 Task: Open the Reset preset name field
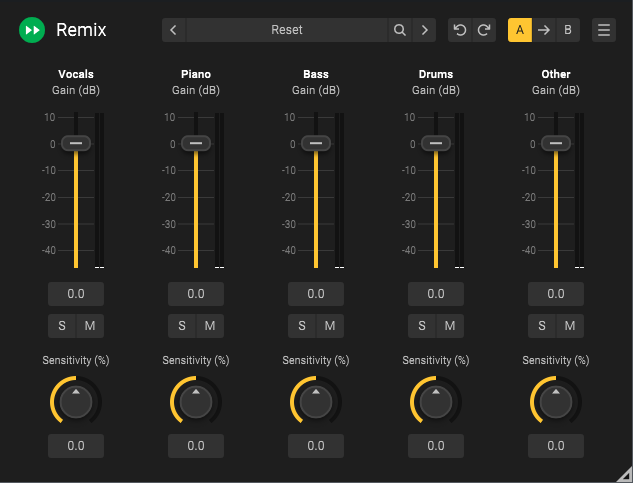click(x=287, y=30)
